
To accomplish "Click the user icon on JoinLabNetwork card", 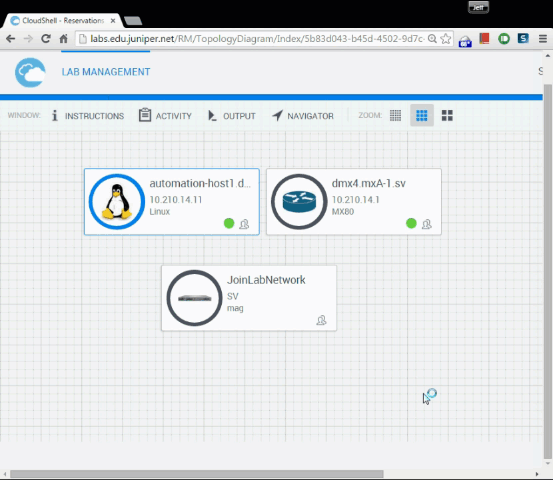I will click(x=321, y=320).
